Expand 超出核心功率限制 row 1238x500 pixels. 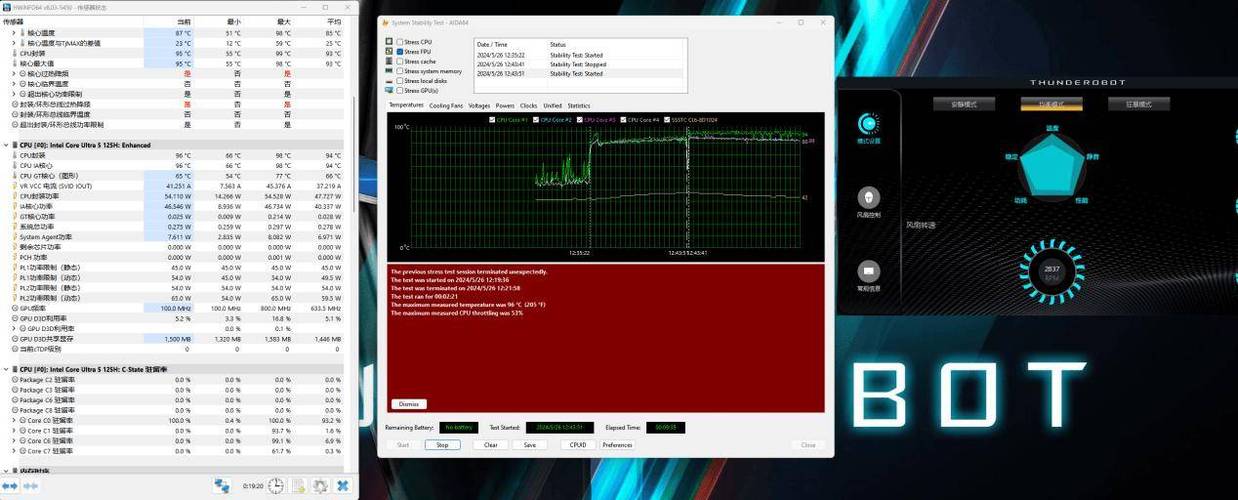click(x=13, y=94)
